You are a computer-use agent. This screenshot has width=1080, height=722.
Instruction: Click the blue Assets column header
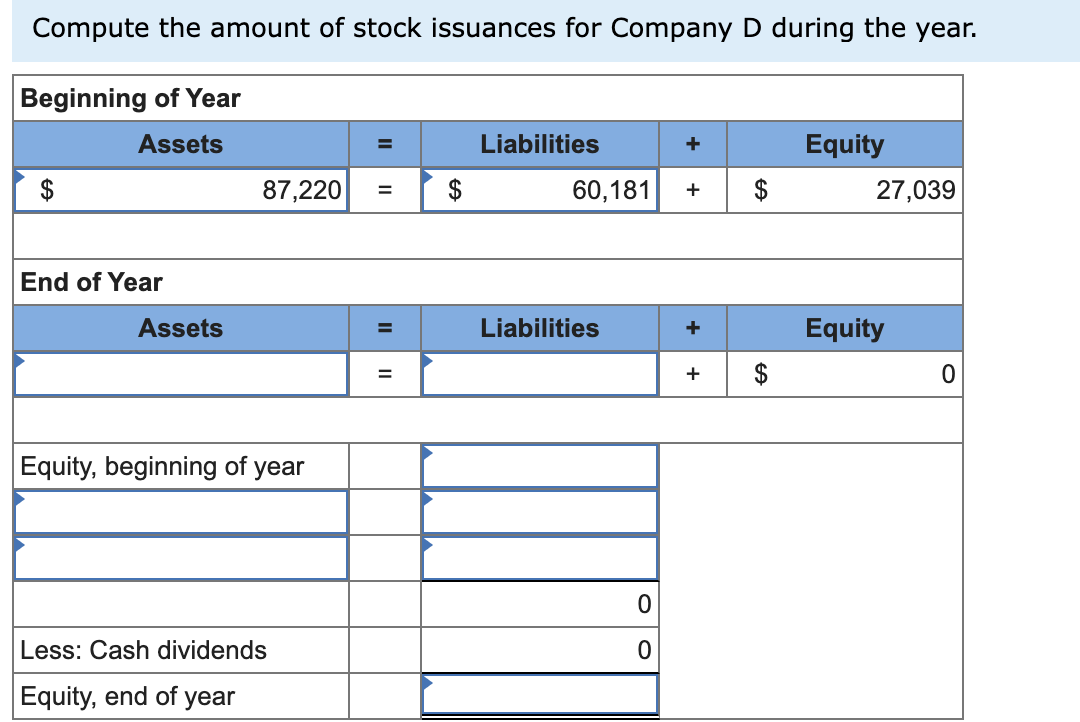click(x=180, y=144)
